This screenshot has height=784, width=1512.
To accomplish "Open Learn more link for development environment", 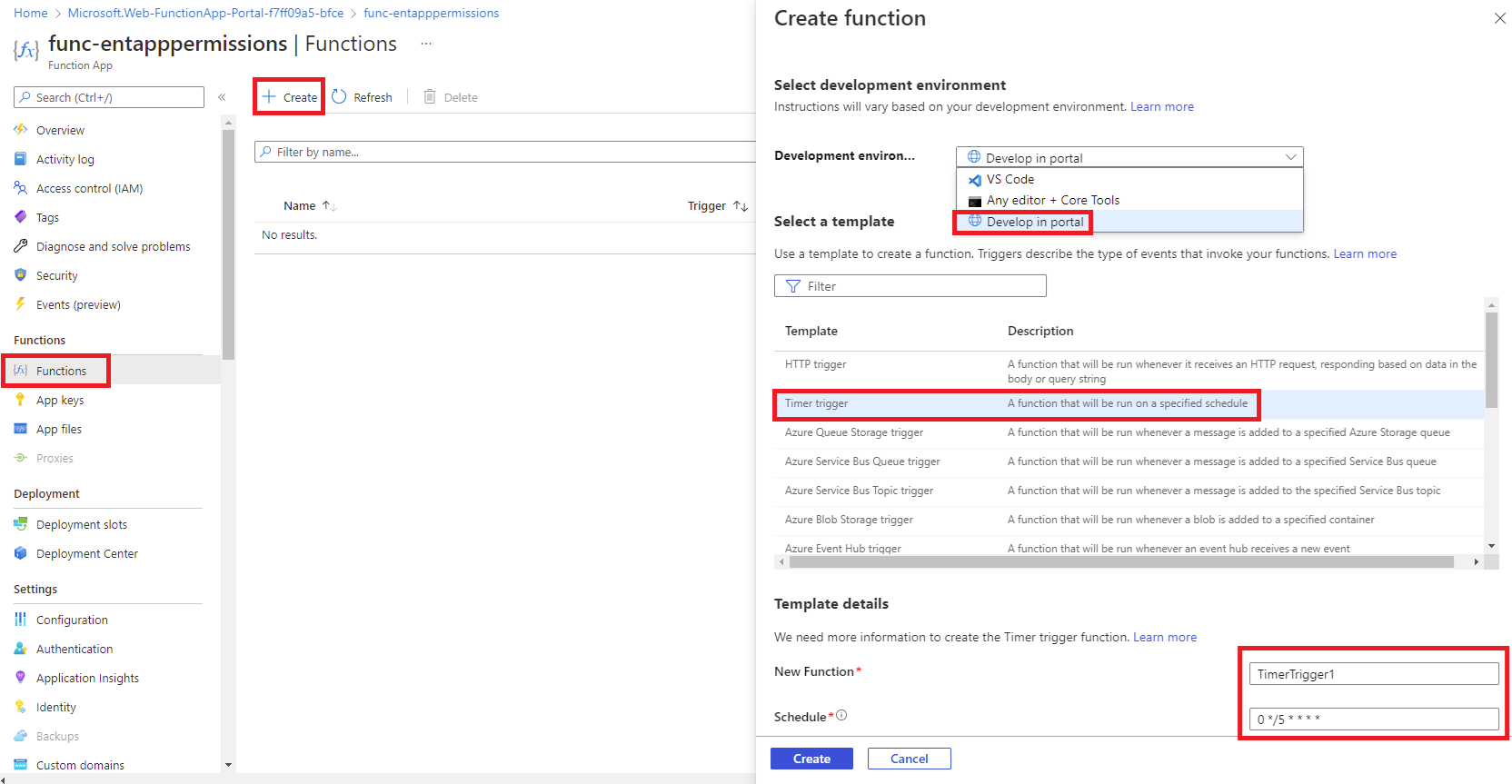I will coord(1162,107).
